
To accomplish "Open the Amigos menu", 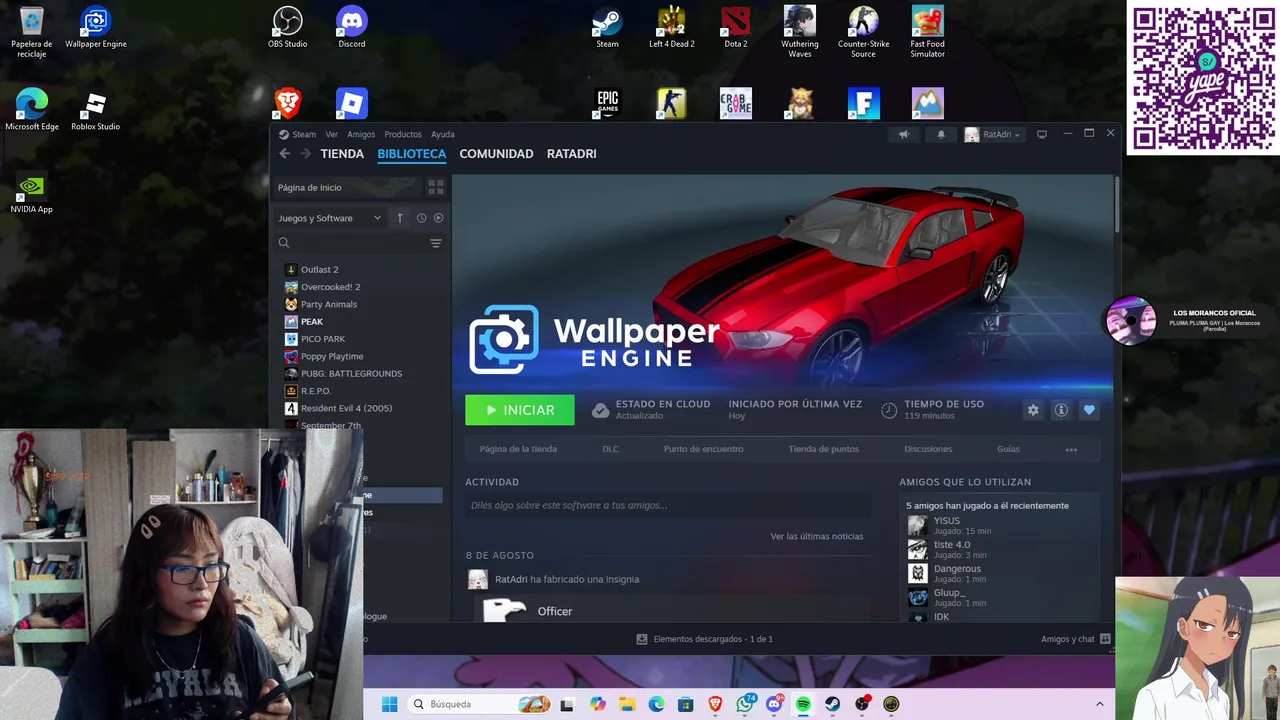I will [x=361, y=134].
